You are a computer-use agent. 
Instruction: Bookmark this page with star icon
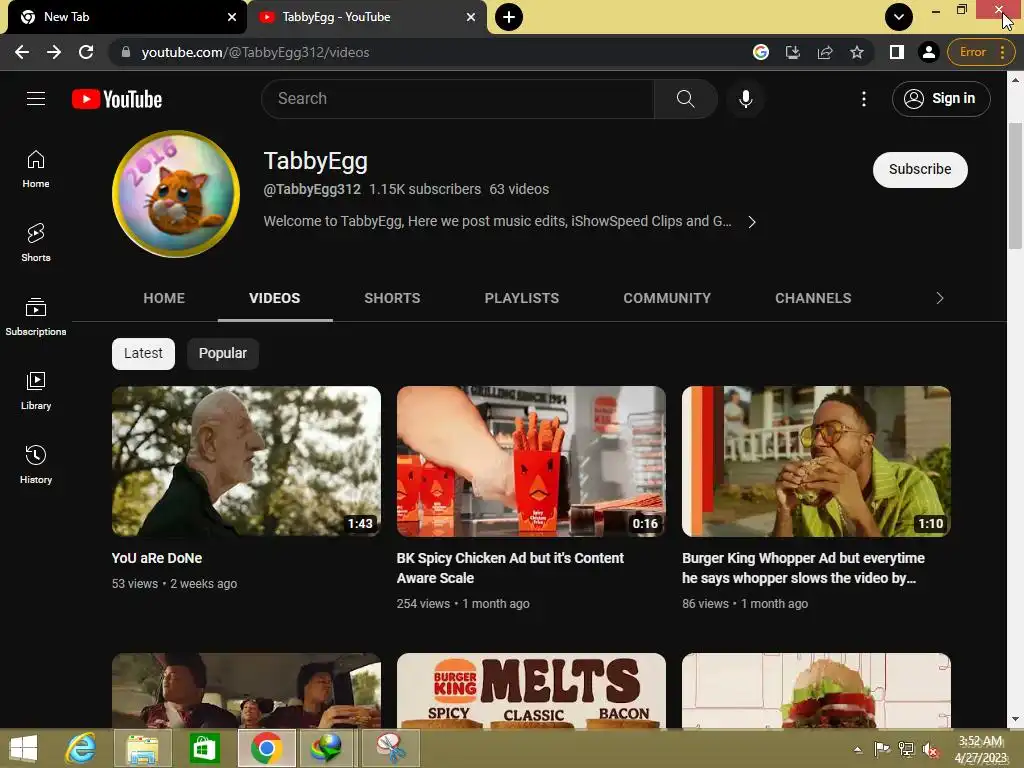[857, 52]
